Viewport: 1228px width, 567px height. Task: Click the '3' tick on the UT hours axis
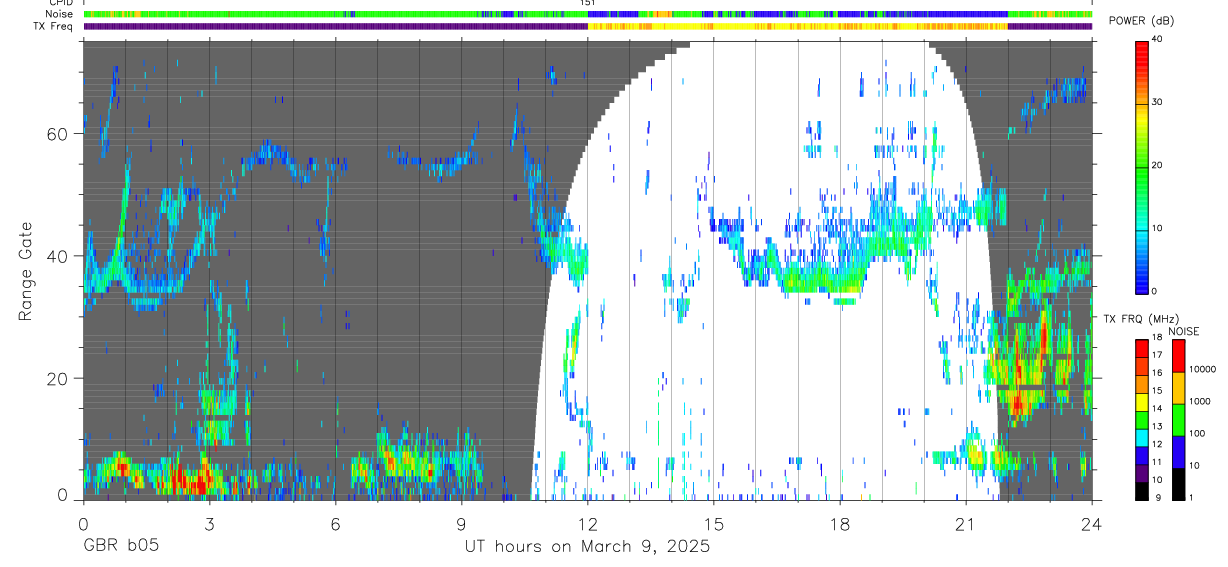(209, 523)
